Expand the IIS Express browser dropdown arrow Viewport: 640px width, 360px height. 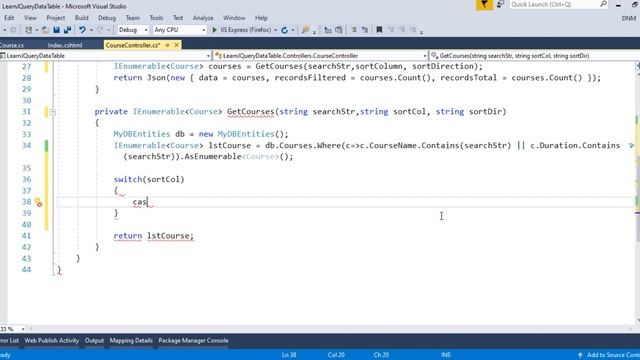click(276, 30)
